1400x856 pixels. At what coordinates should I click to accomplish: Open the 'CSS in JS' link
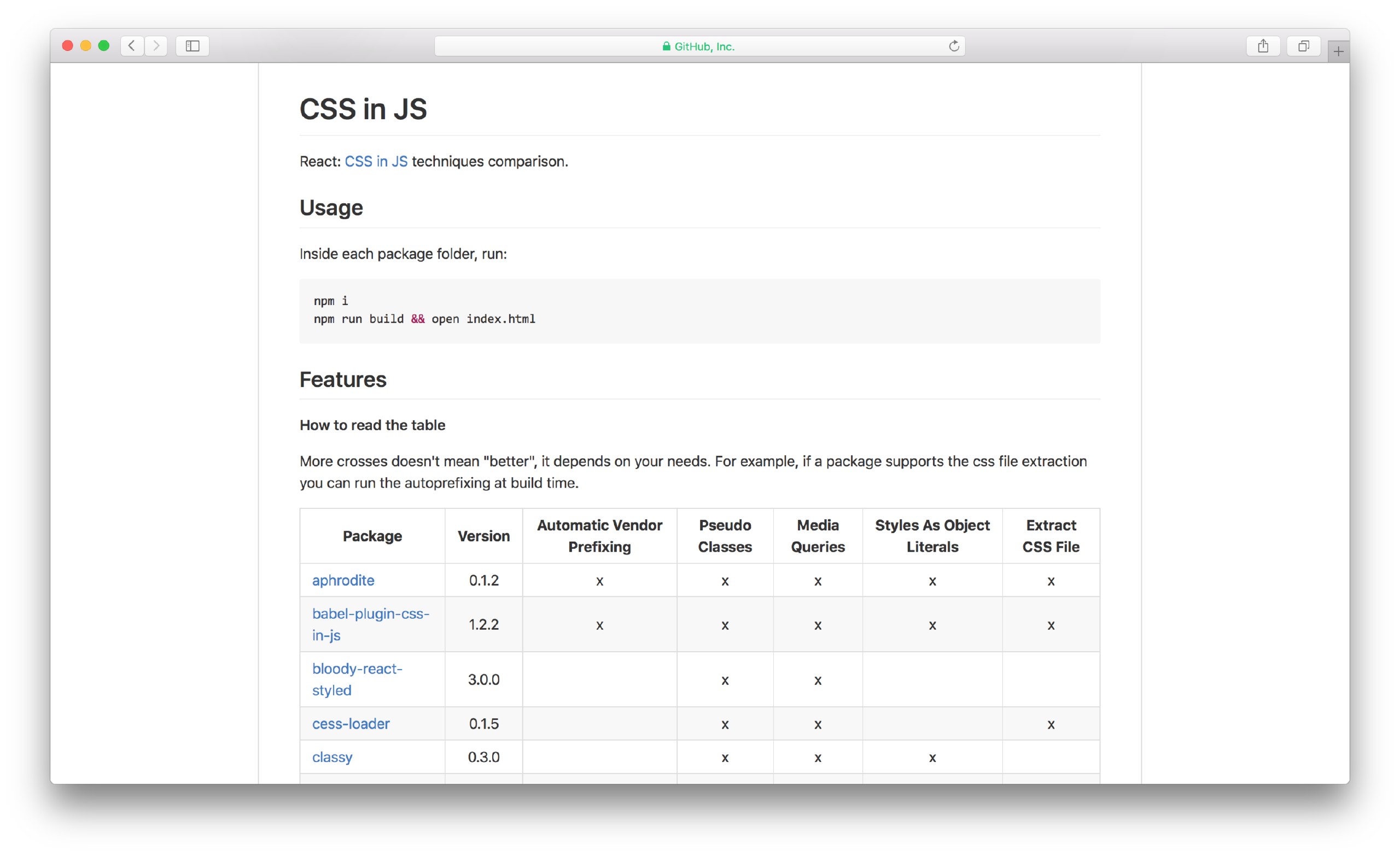tap(376, 161)
